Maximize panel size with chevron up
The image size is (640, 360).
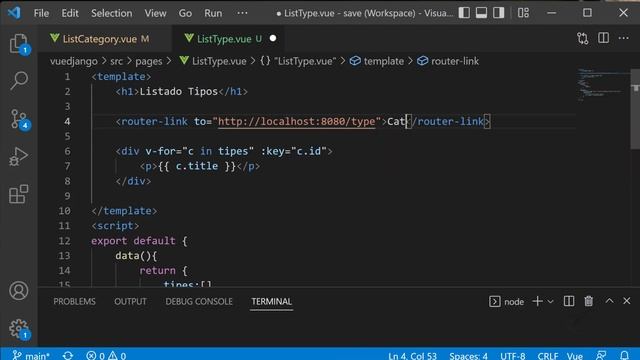click(609, 301)
